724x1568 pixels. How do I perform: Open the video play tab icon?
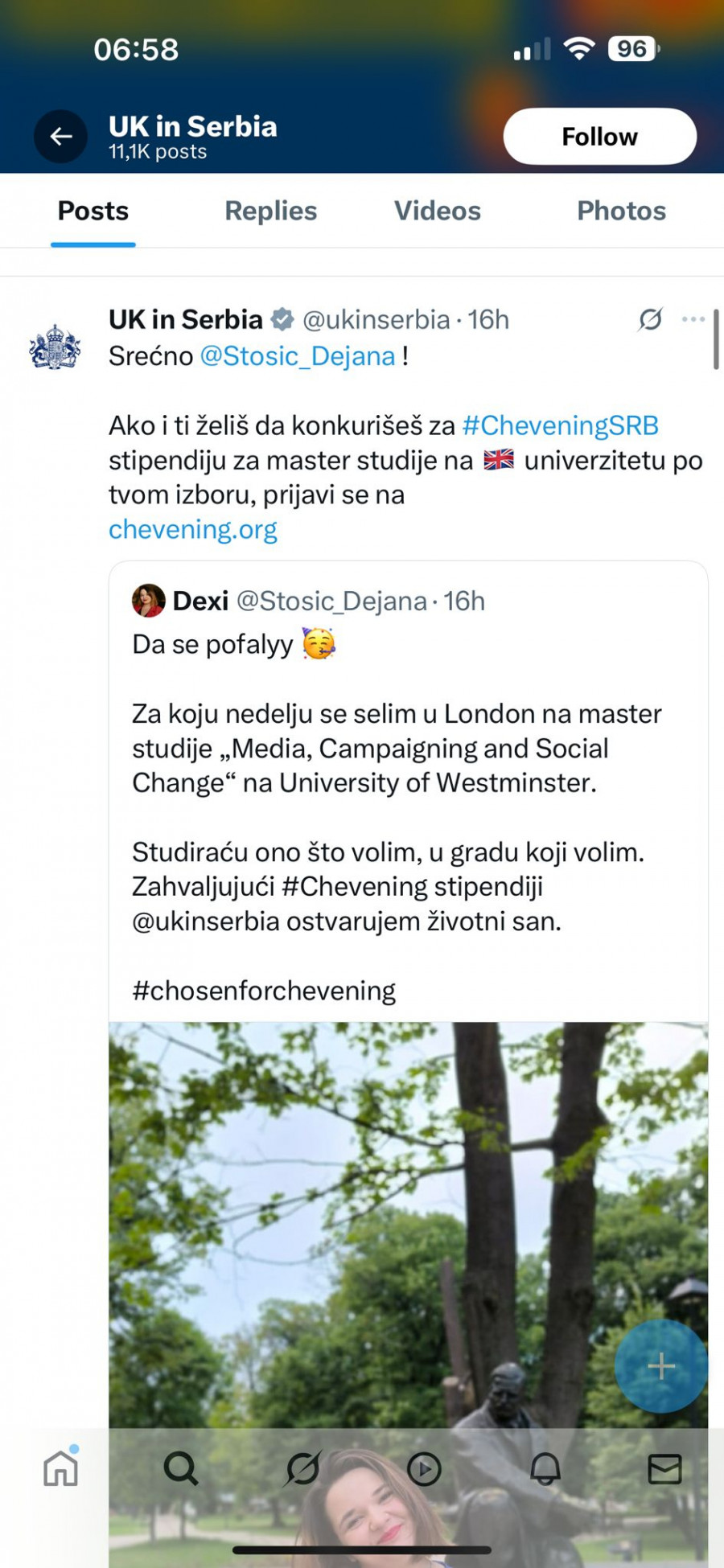(424, 1468)
